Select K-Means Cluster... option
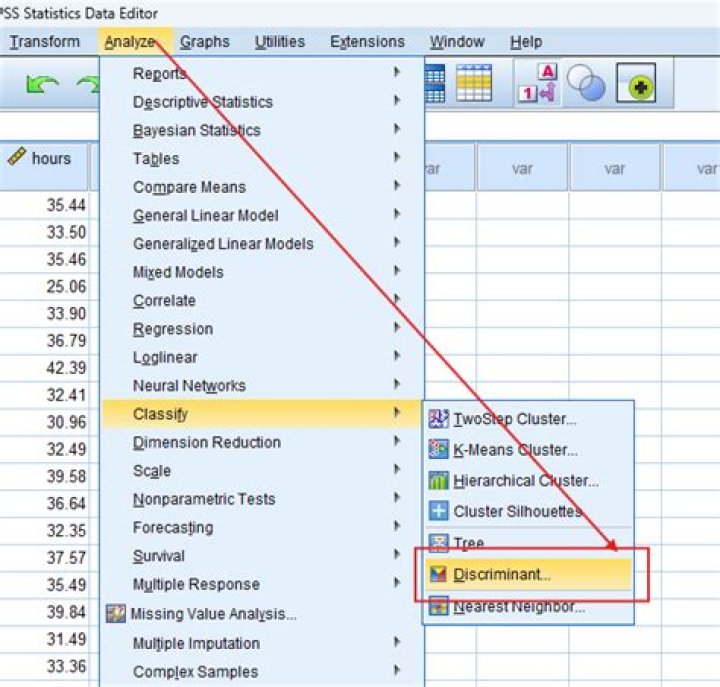720x687 pixels. [529, 450]
